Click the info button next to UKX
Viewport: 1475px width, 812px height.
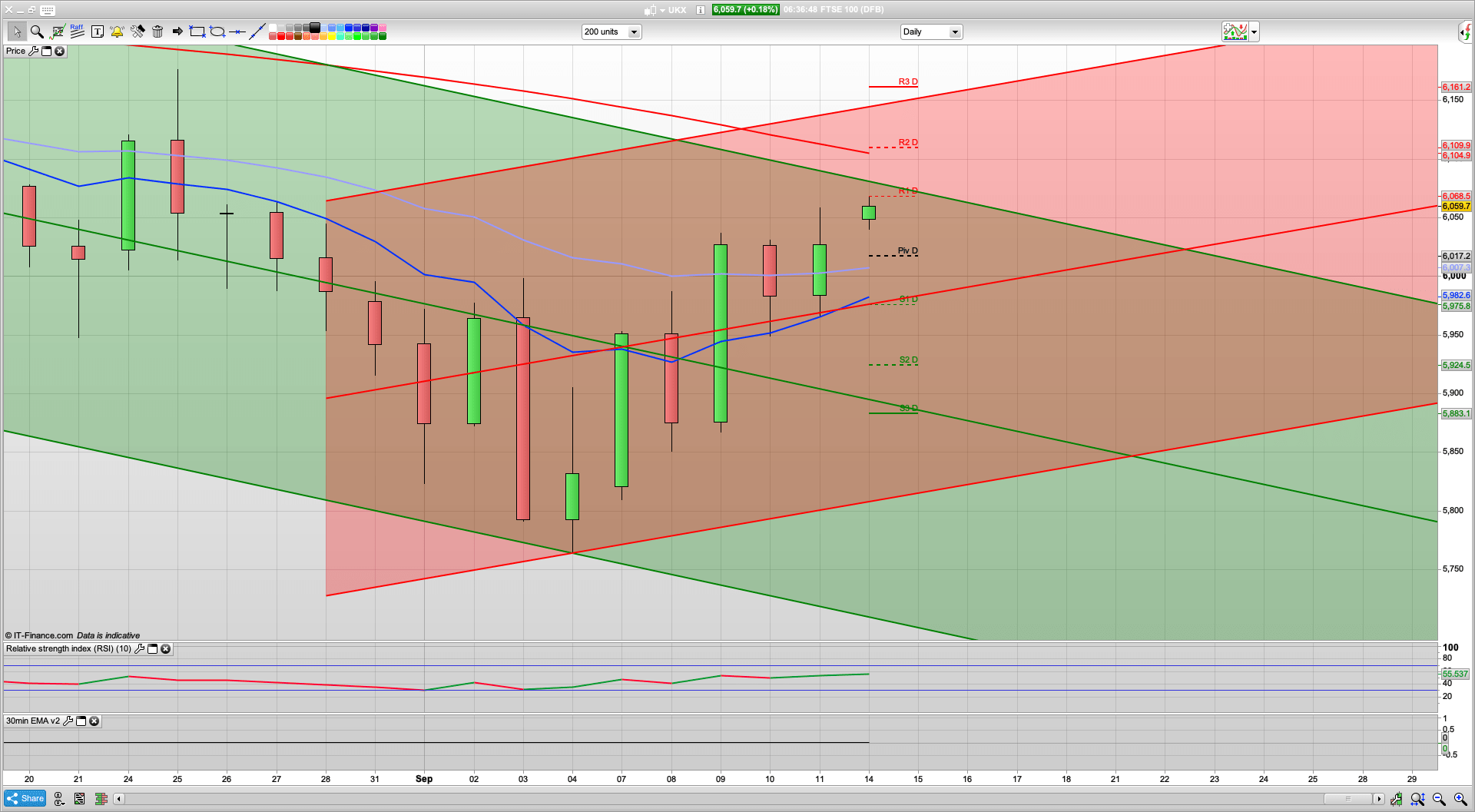[x=699, y=10]
